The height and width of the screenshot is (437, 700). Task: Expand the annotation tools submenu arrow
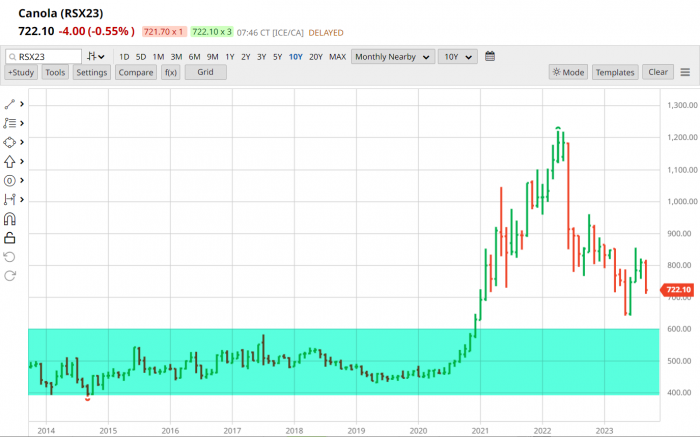tap(21, 180)
